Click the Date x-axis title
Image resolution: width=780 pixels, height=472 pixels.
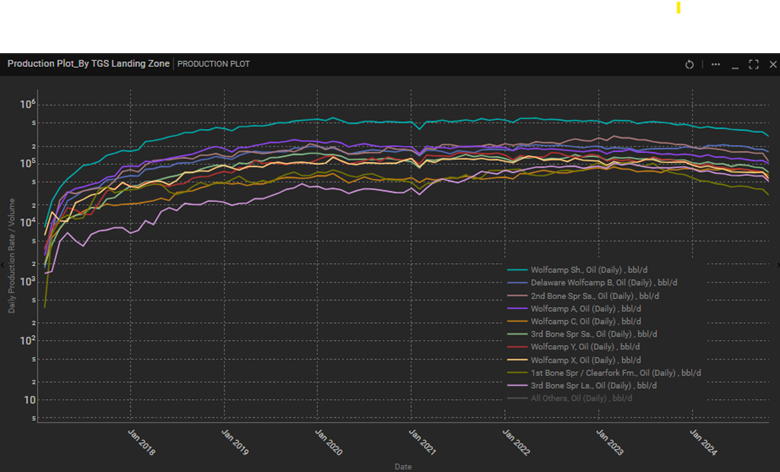tap(402, 465)
